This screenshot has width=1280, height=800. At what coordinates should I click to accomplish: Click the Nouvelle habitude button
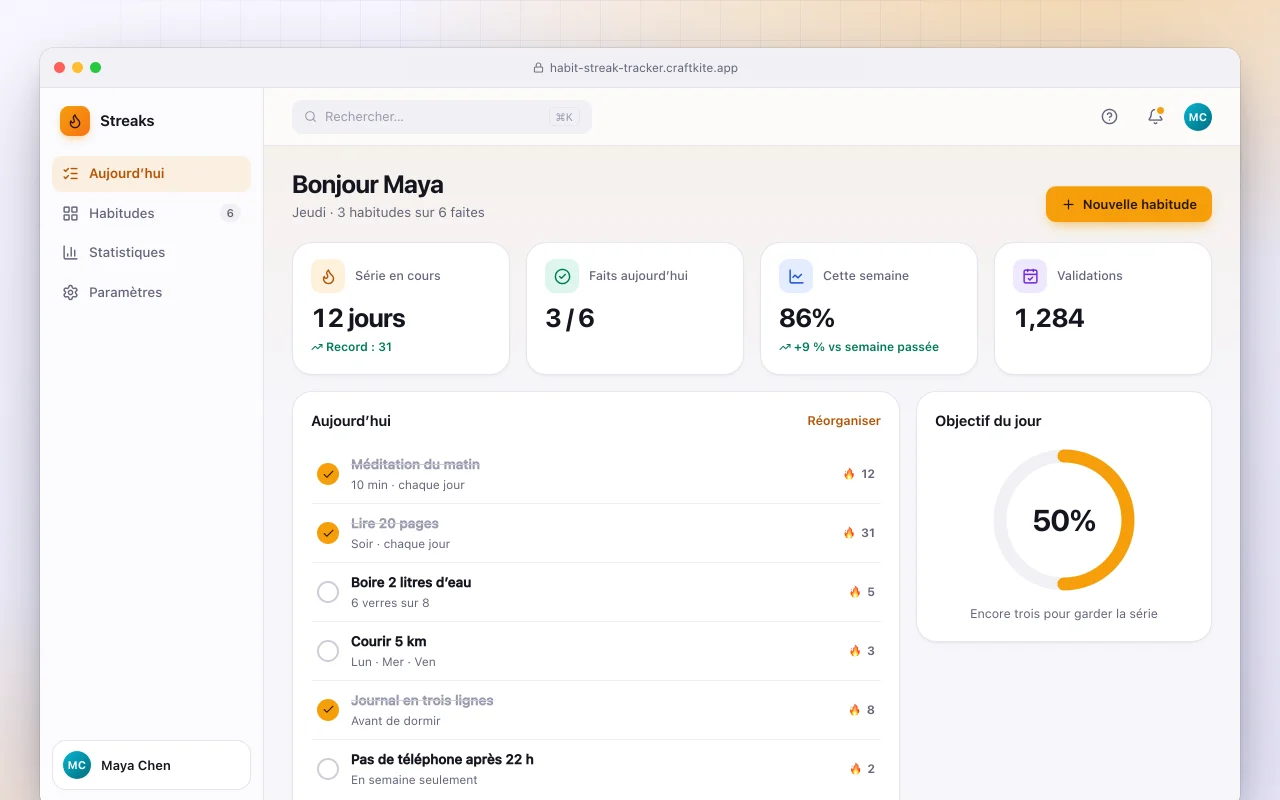click(x=1129, y=204)
